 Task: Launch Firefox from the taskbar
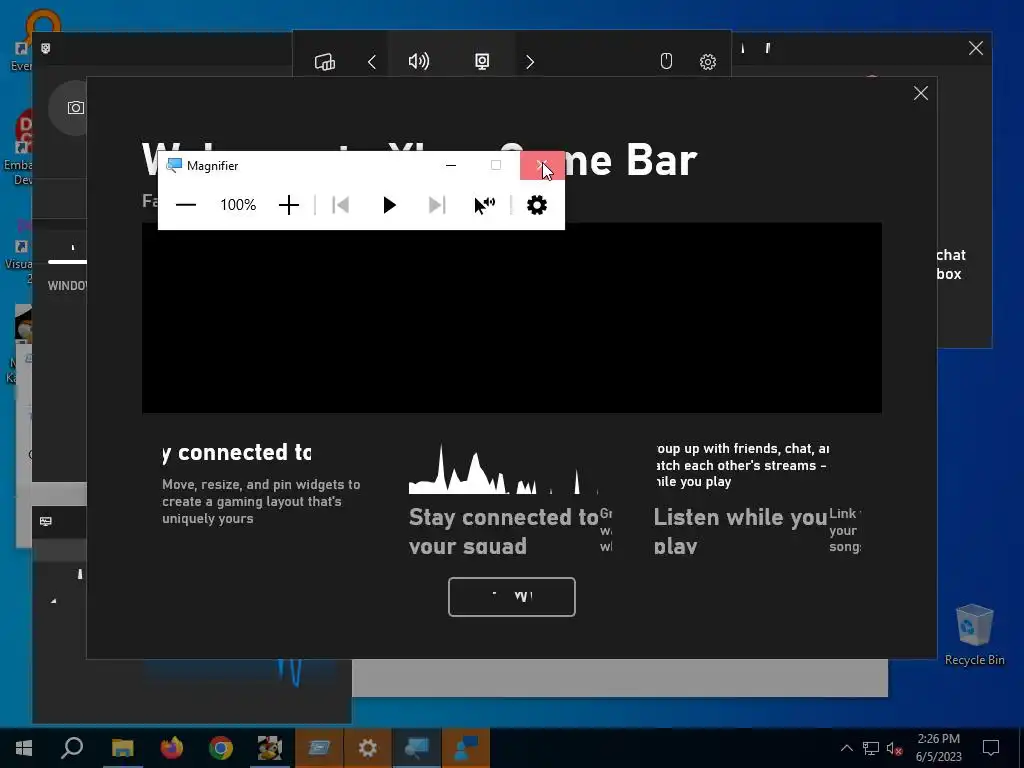click(x=171, y=748)
